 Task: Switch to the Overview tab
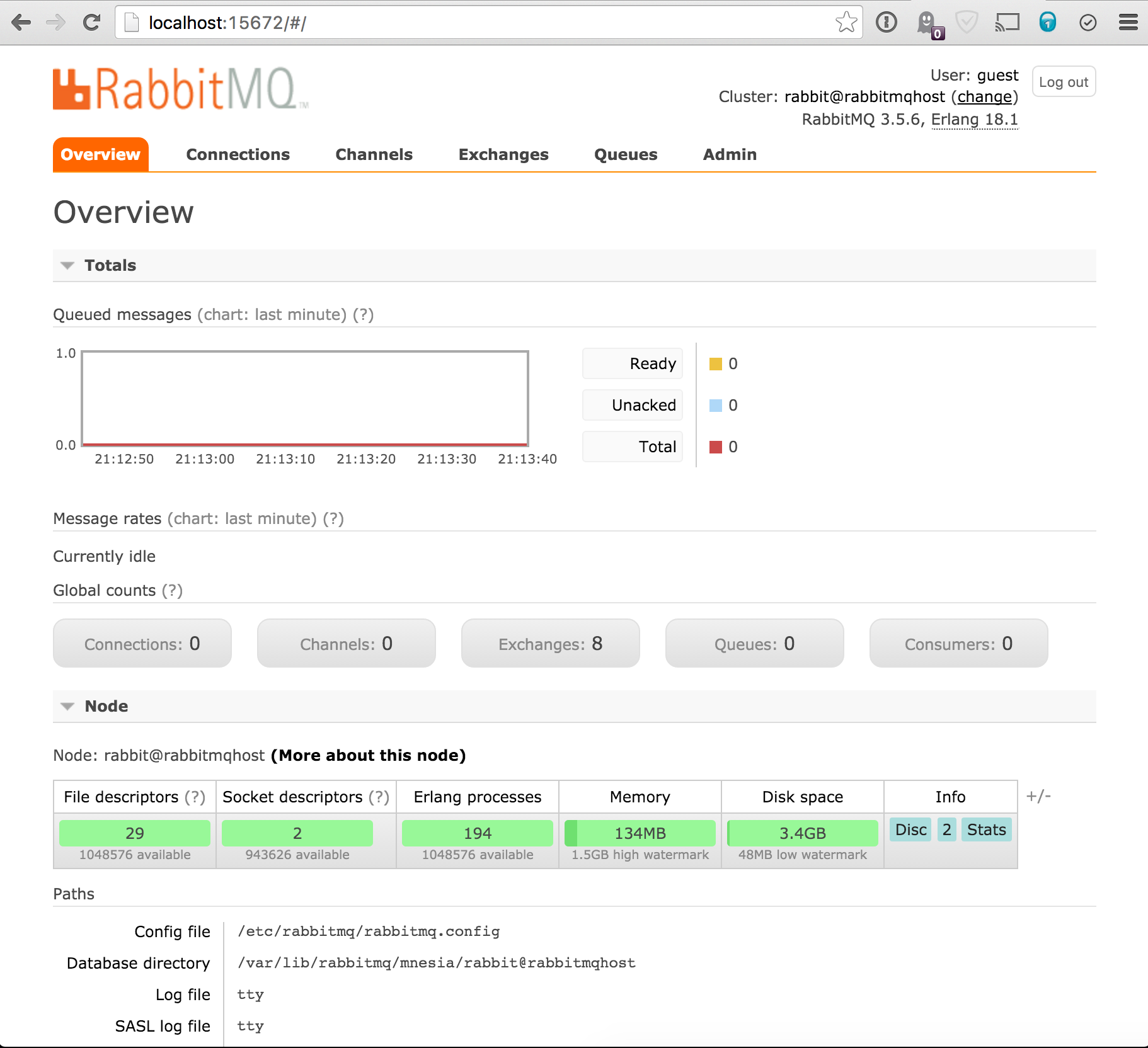101,154
